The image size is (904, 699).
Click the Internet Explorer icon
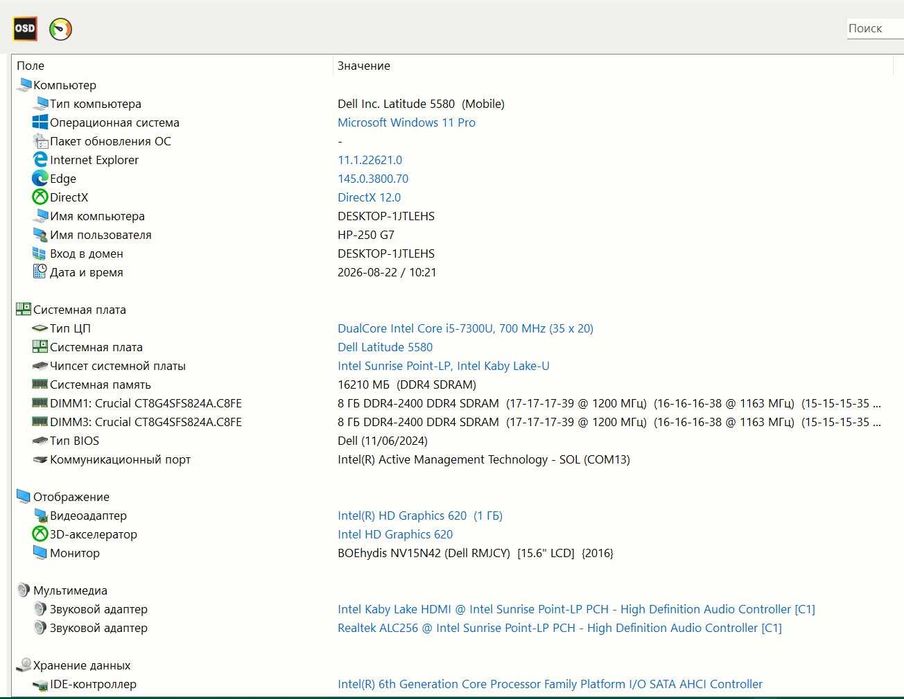40,160
